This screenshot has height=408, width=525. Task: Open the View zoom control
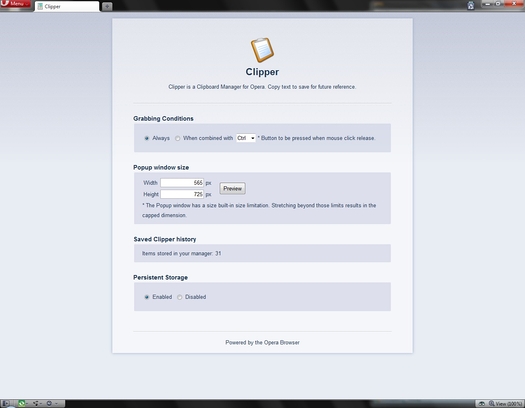[x=505, y=404]
